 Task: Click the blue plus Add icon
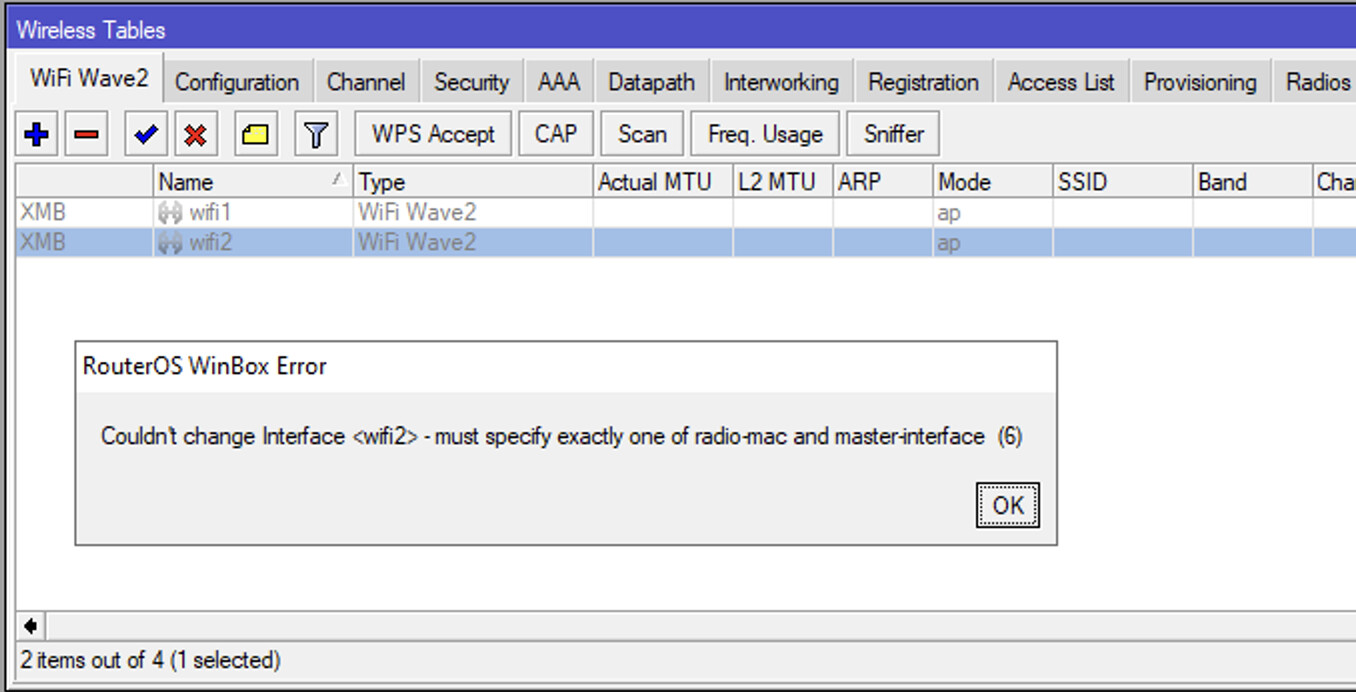click(x=37, y=134)
